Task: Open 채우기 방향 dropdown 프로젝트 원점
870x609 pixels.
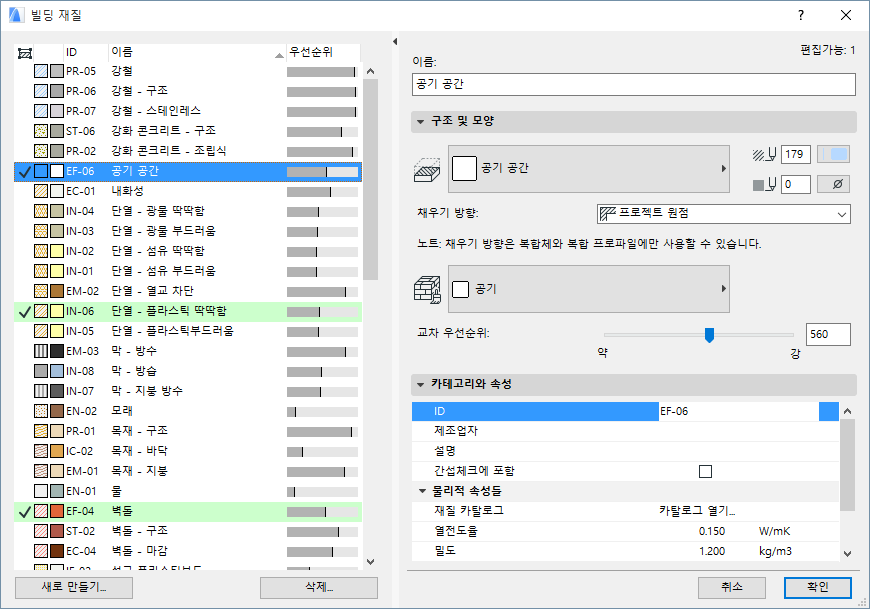Action: point(724,214)
